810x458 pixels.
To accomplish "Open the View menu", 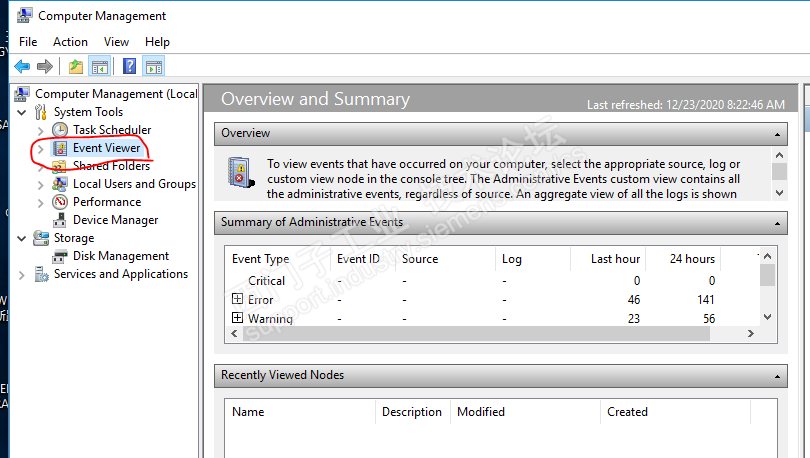I will tap(116, 42).
